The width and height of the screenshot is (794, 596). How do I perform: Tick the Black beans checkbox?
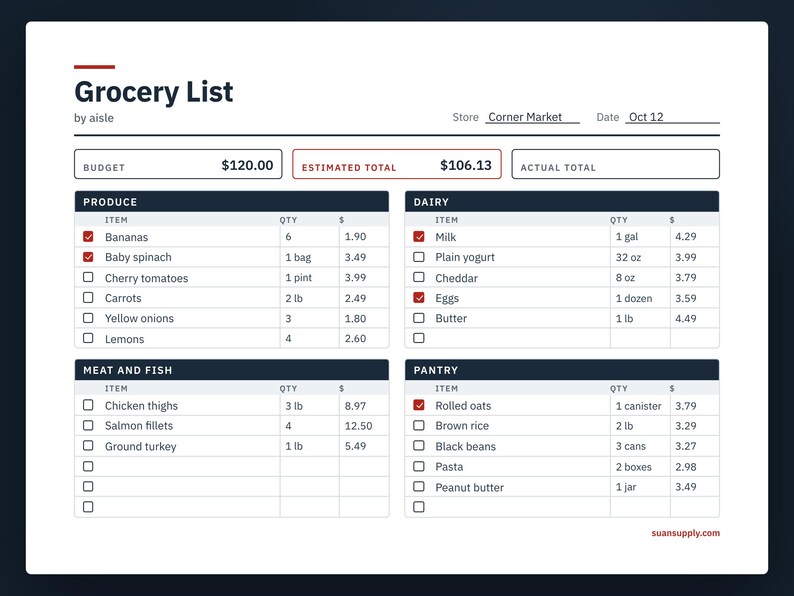(x=419, y=446)
